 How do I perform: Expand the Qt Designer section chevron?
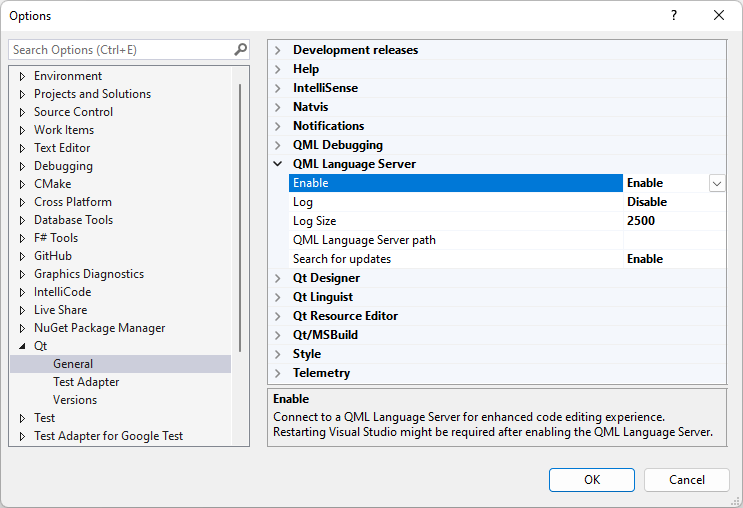[278, 278]
